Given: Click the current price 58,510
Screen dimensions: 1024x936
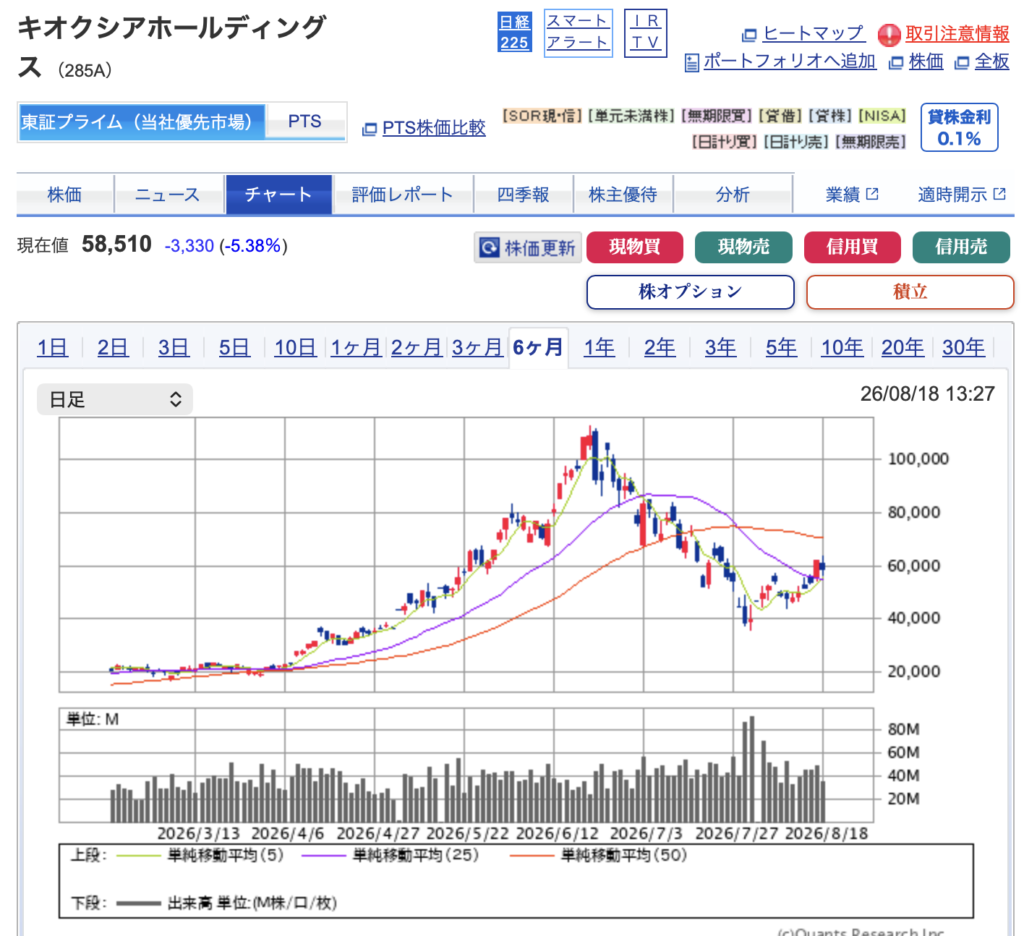Looking at the screenshot, I should point(116,245).
